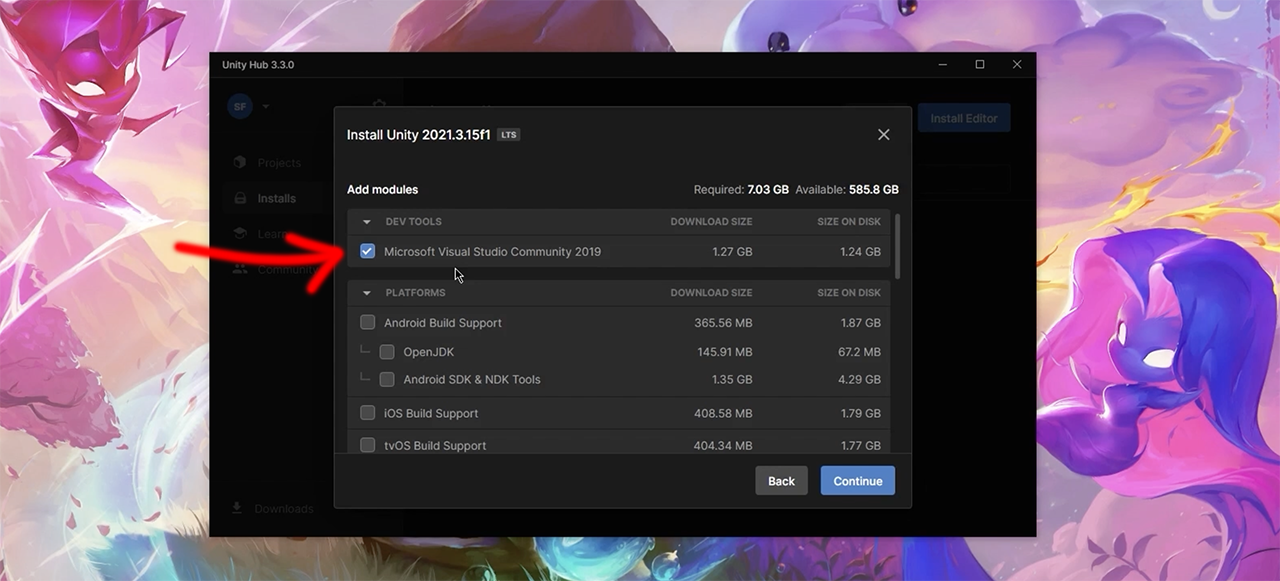The image size is (1280, 581).
Task: Click the Back button
Action: click(x=781, y=481)
